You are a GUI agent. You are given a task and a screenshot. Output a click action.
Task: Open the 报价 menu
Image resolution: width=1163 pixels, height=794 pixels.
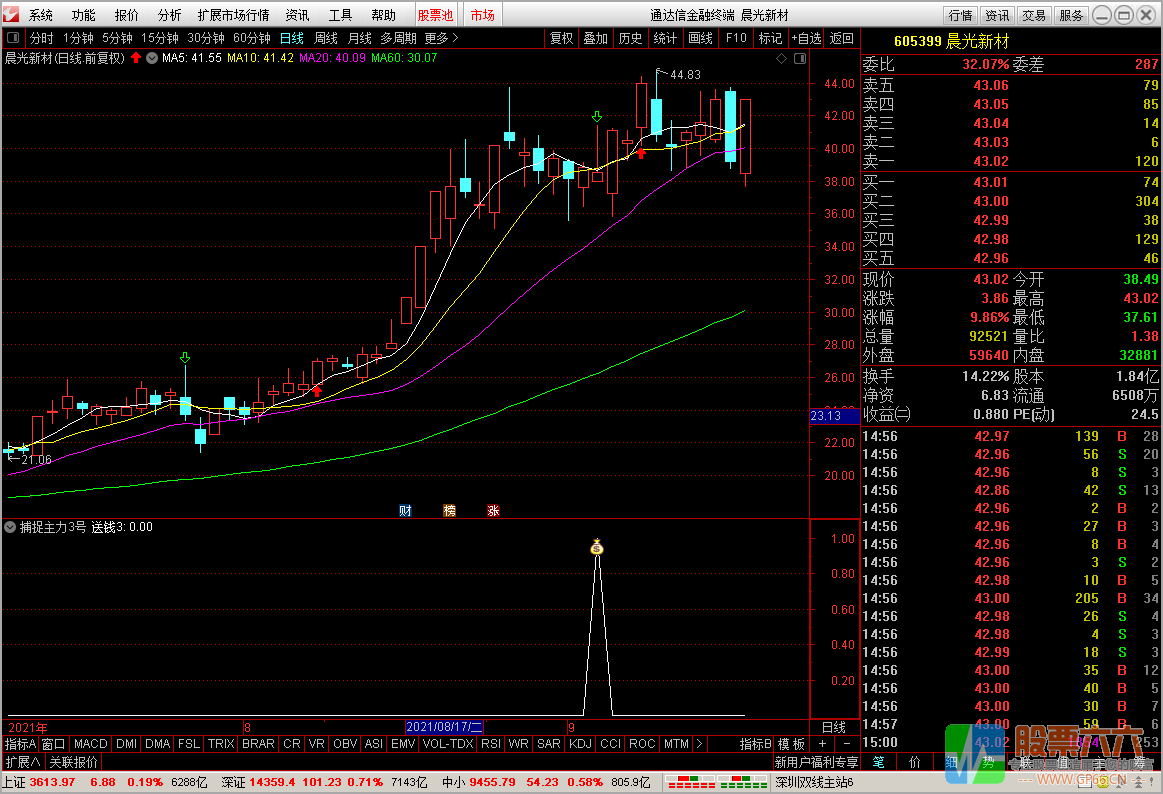127,15
